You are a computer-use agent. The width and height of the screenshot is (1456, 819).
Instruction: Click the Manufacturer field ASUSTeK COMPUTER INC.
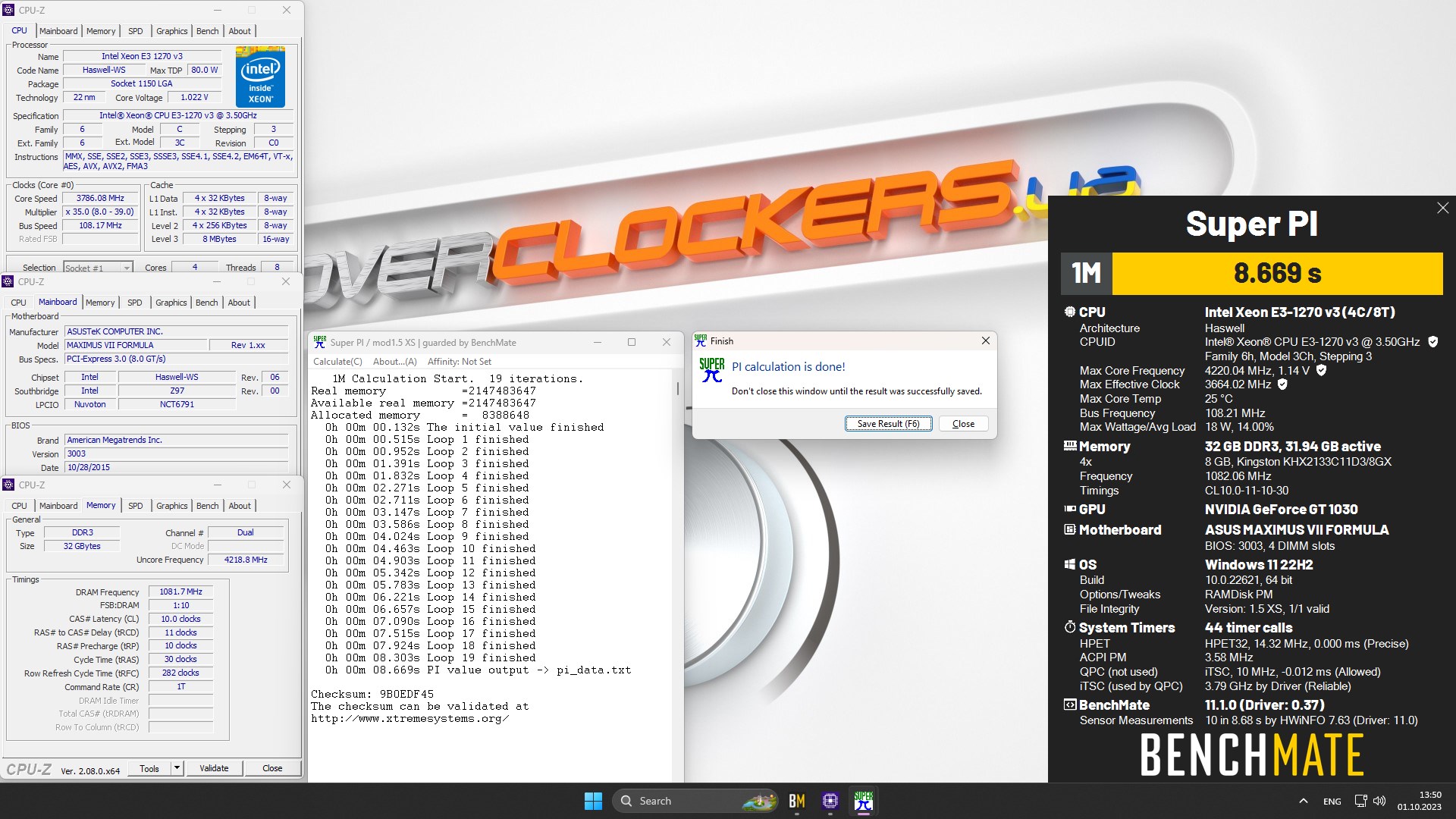point(176,331)
